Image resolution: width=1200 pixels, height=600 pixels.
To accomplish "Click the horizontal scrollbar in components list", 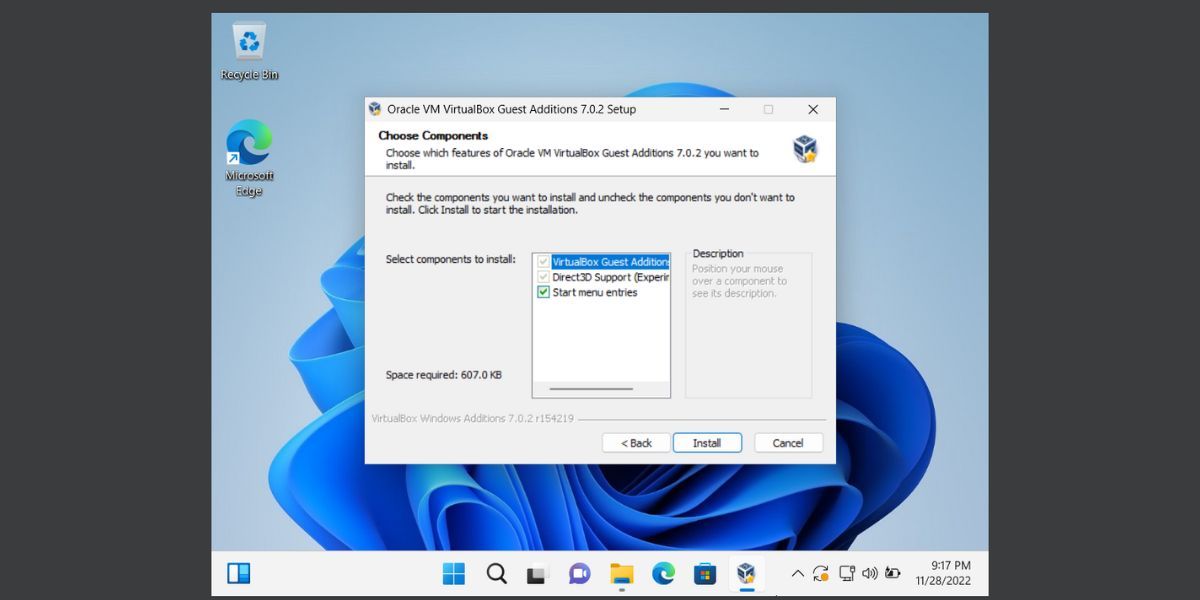I will pos(591,388).
